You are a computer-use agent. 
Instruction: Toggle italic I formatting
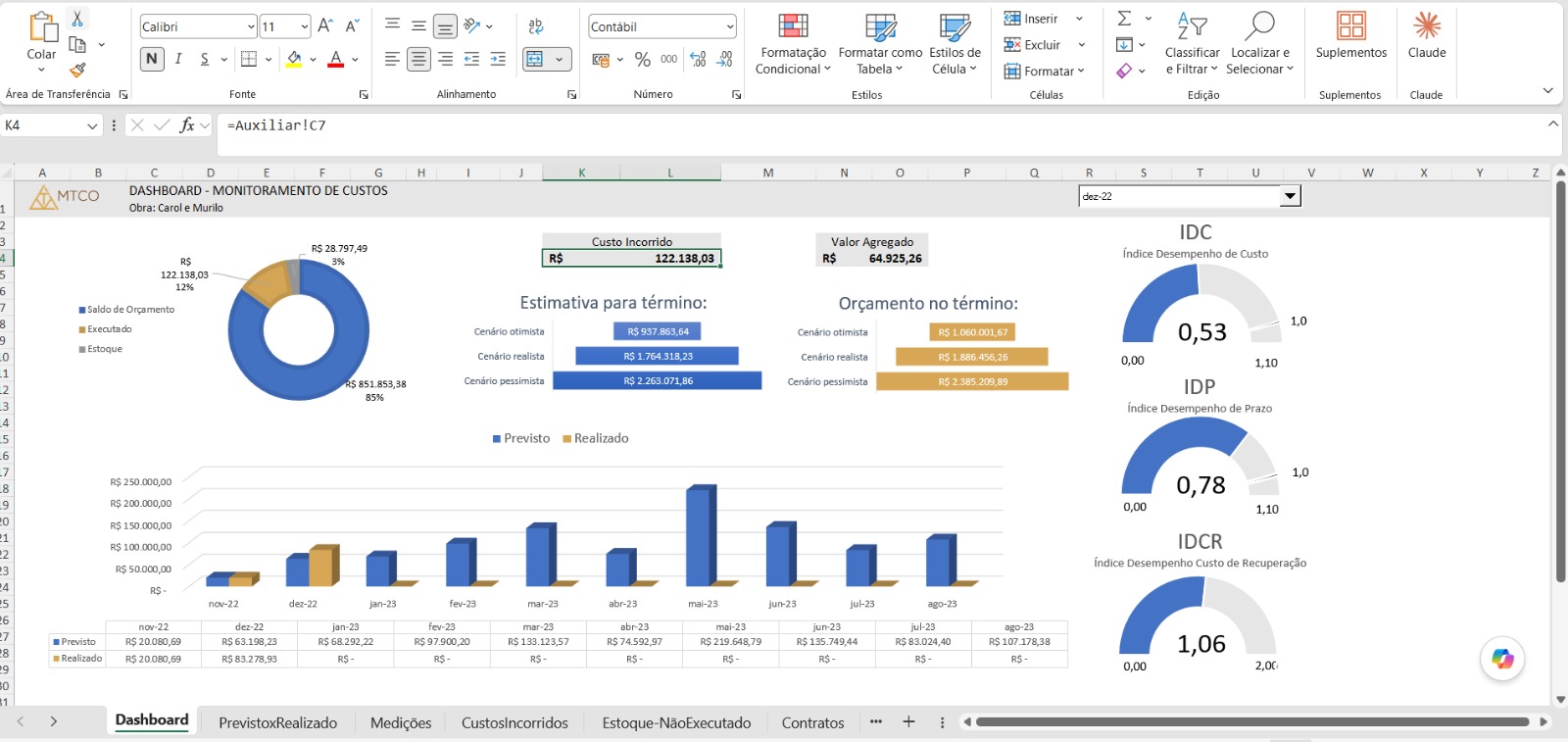tap(178, 60)
